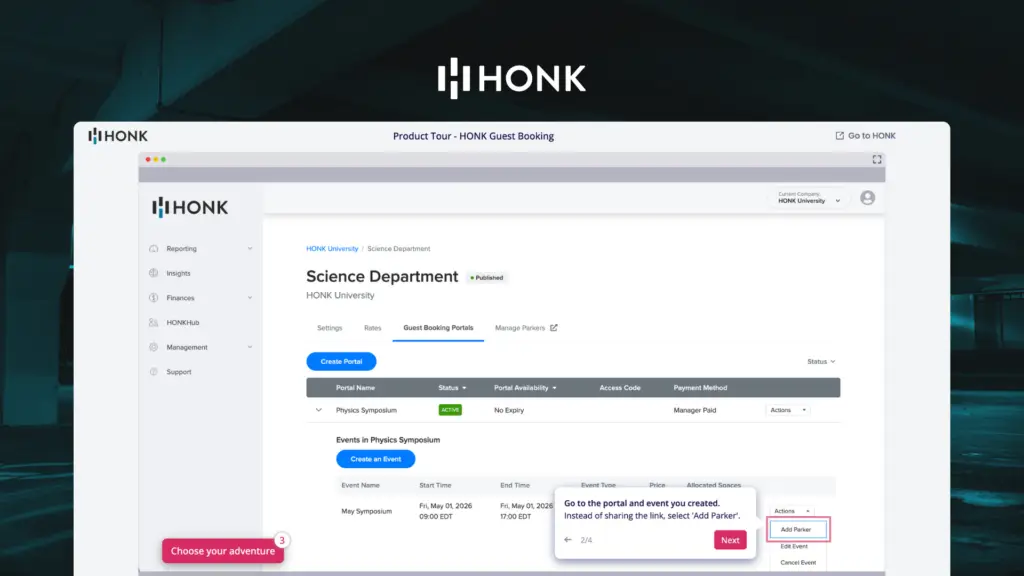Click the Support help icon
Viewport: 1024px width, 576px height.
[x=153, y=372]
